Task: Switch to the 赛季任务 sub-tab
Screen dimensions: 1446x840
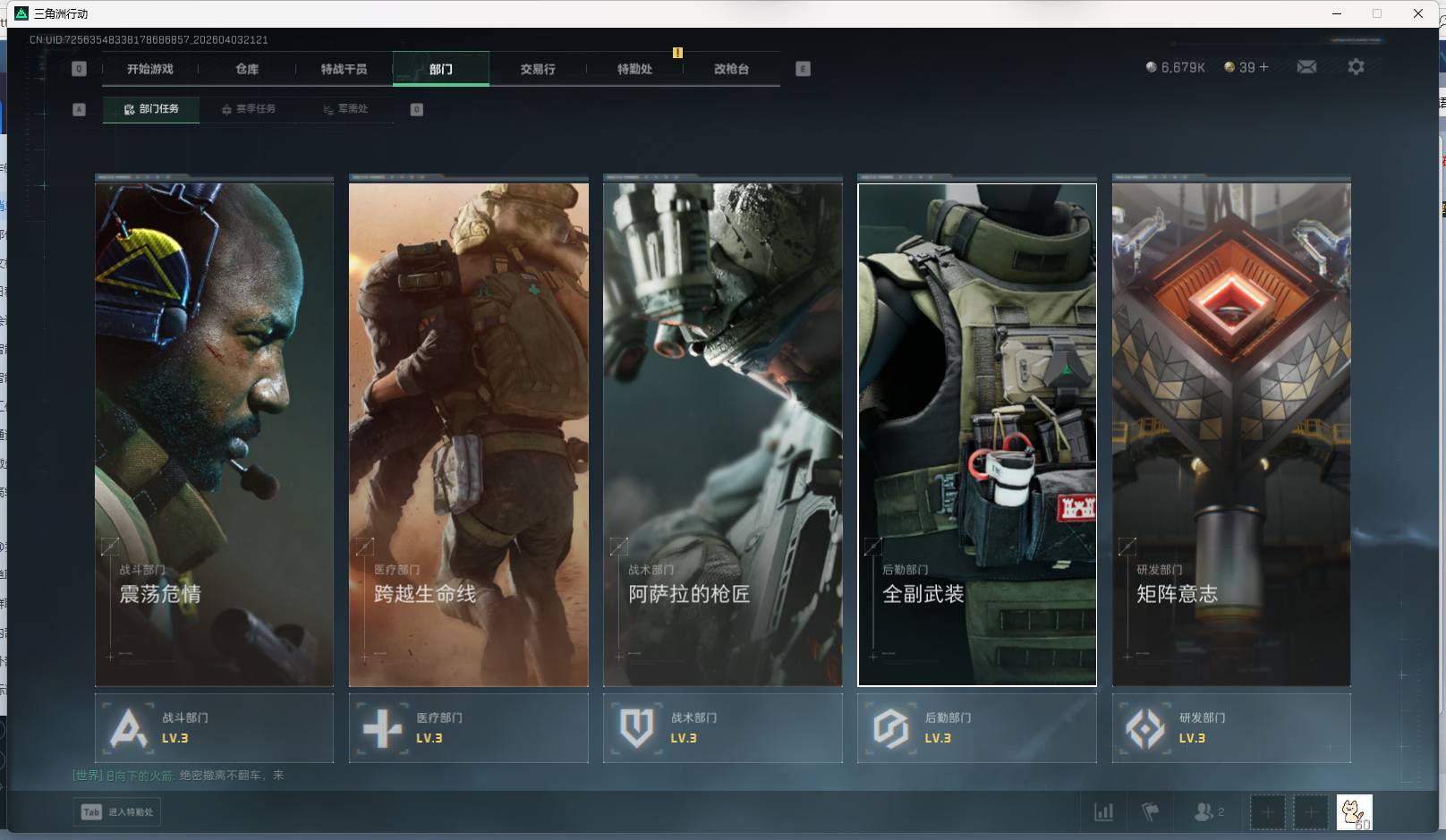Action: [x=249, y=109]
